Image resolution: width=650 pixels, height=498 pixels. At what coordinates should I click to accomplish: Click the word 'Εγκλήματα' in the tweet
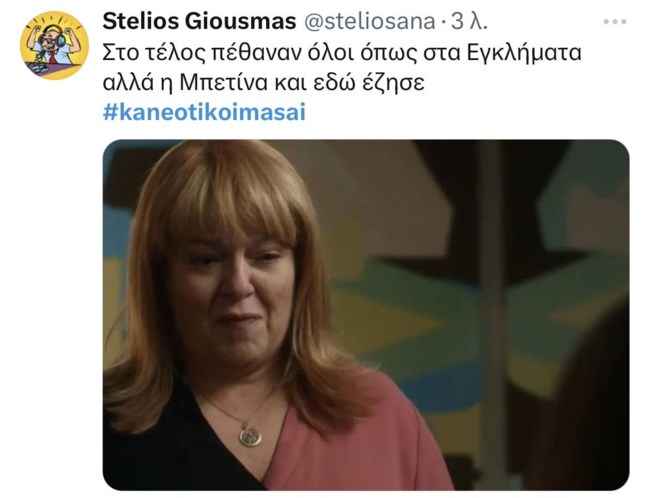(x=524, y=54)
